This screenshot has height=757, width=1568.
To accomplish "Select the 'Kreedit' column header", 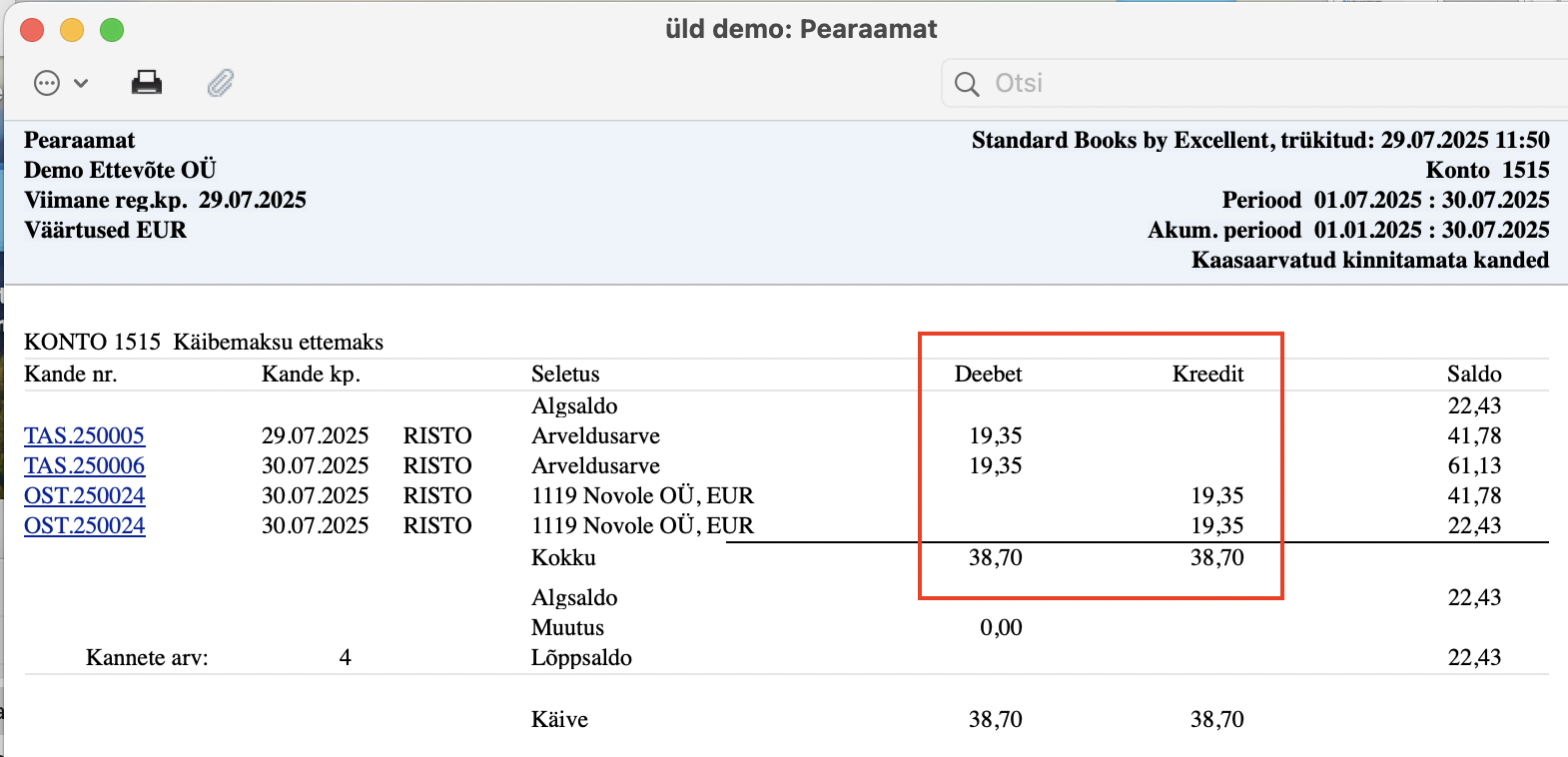I will coord(1208,374).
